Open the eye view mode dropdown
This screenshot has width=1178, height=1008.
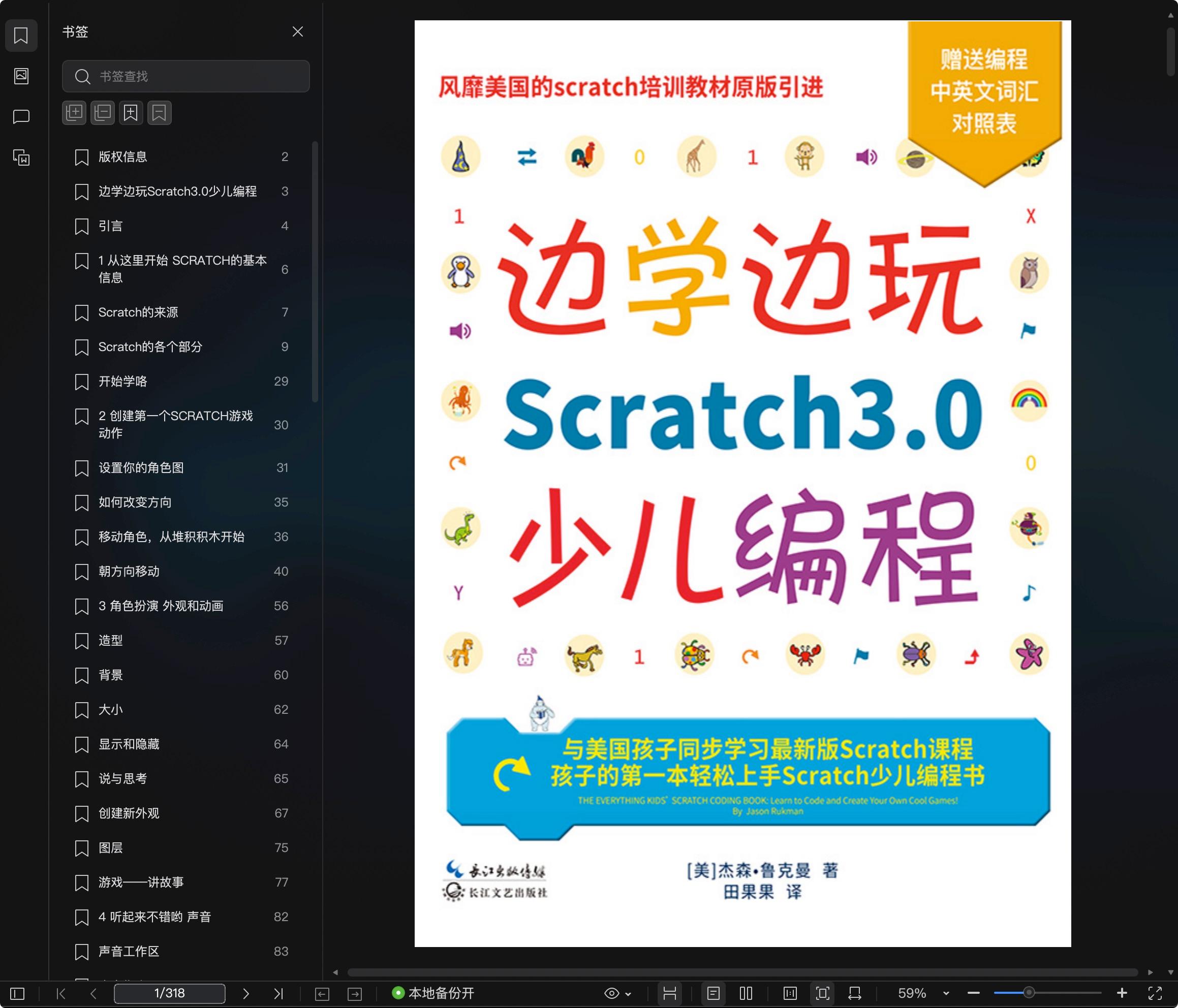point(617,993)
